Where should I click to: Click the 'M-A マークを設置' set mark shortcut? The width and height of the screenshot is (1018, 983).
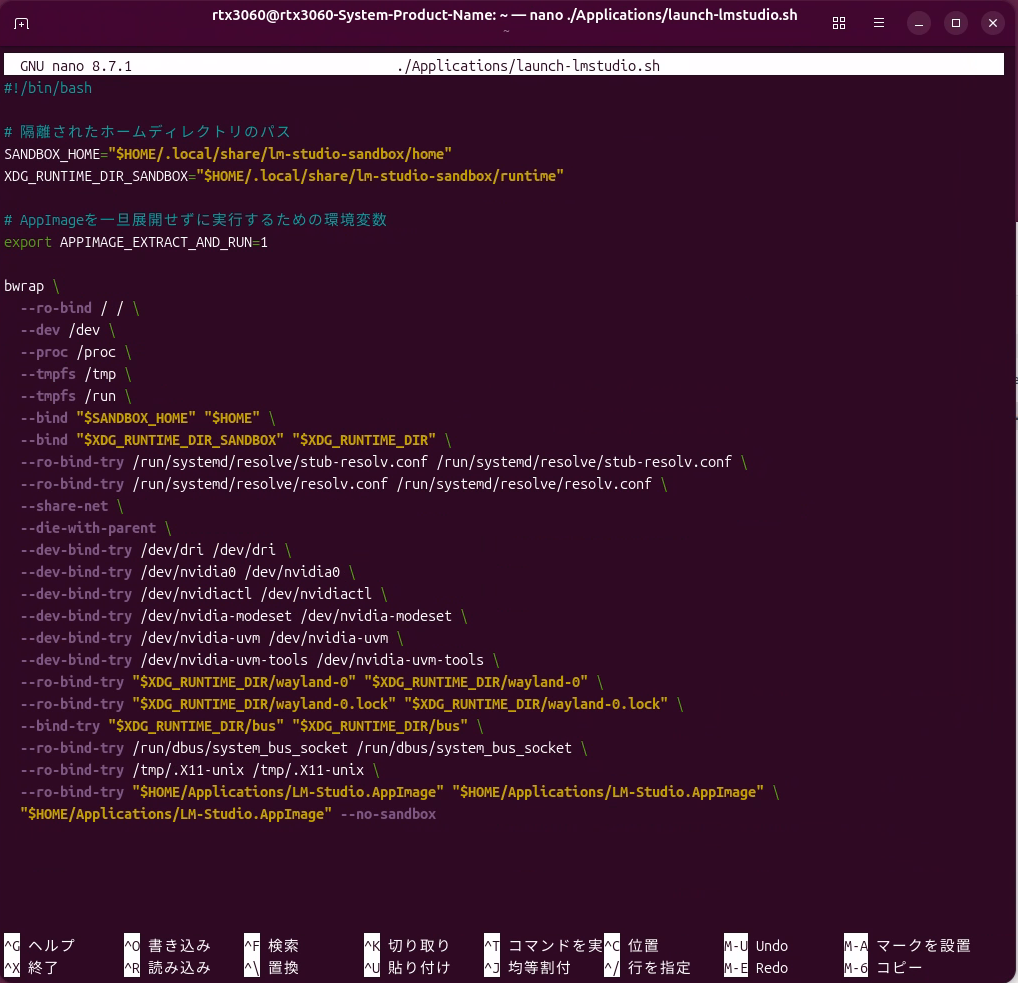(908, 946)
